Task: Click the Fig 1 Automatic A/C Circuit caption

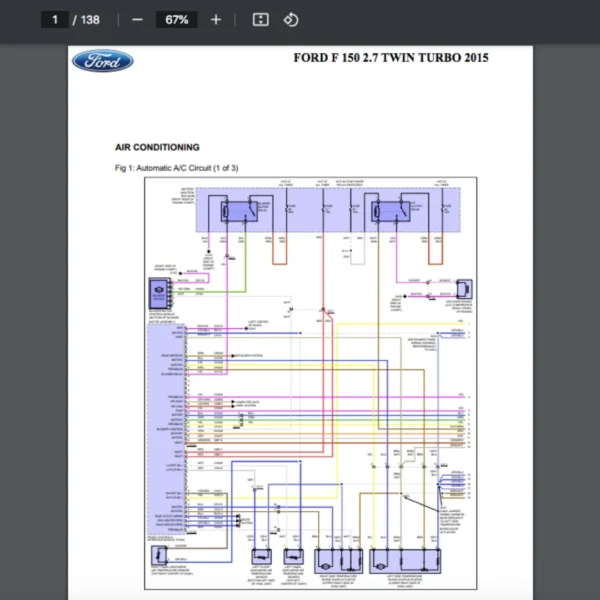Action: point(177,167)
